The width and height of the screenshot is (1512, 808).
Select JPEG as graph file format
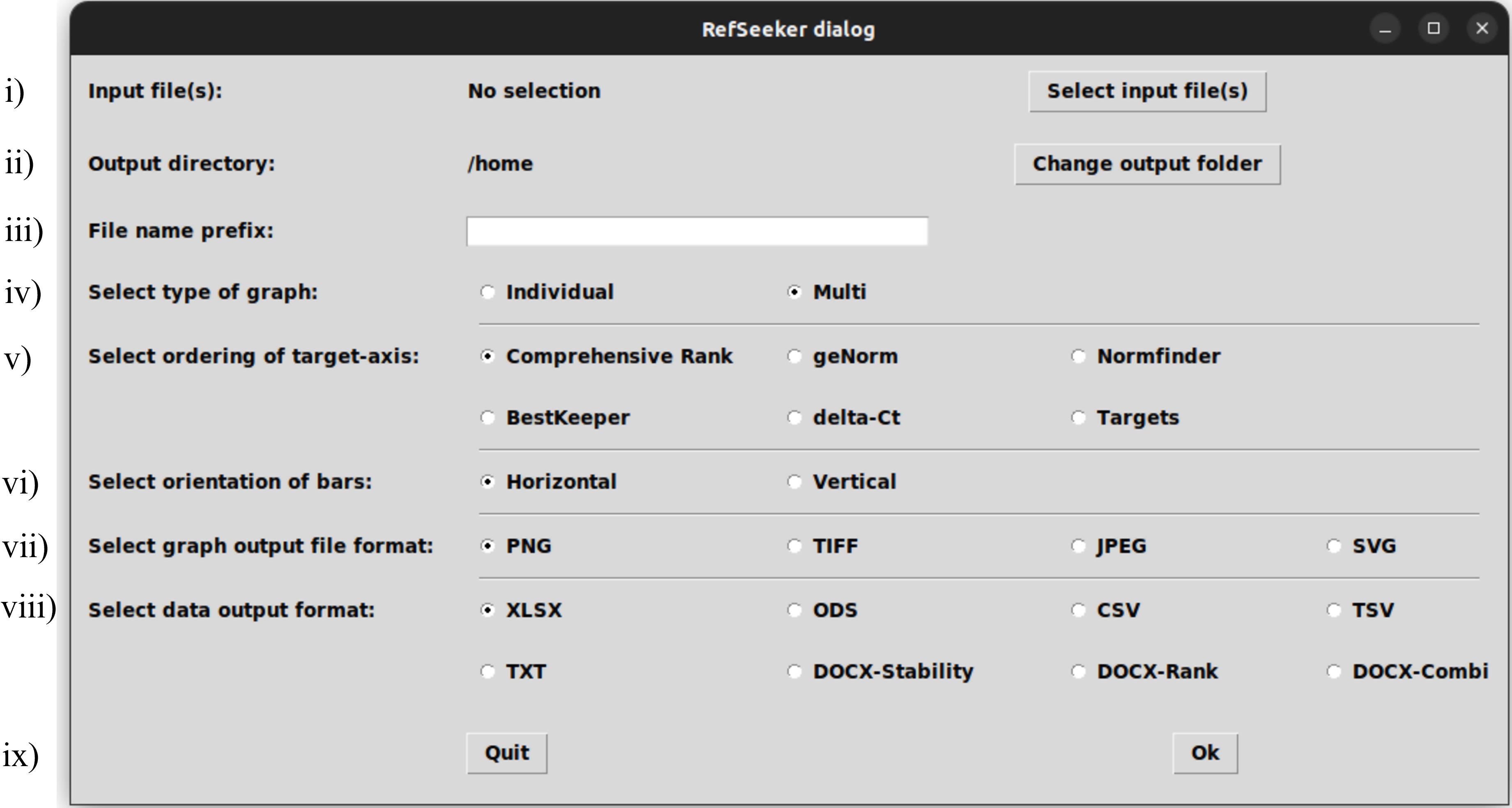pos(1109,546)
